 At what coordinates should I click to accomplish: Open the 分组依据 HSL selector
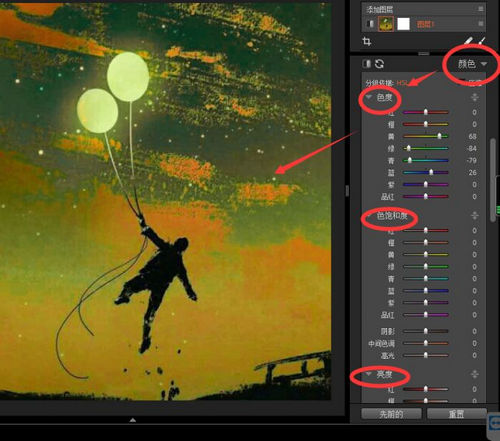pos(402,83)
